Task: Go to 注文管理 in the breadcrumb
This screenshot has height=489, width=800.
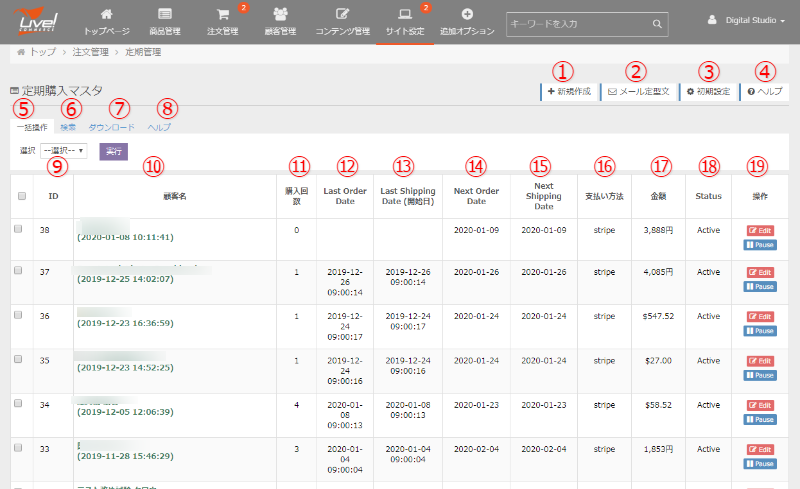Action: [90, 51]
